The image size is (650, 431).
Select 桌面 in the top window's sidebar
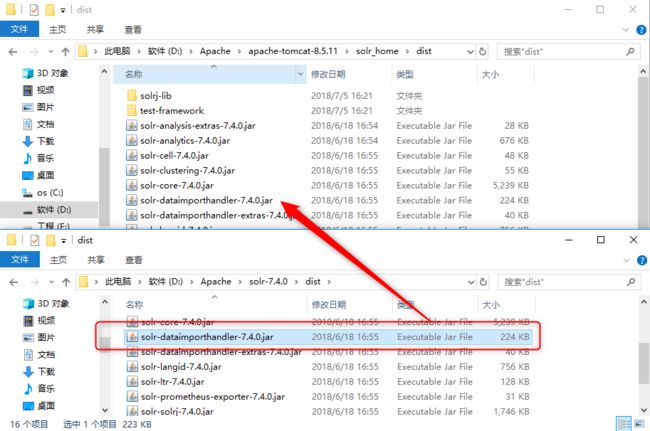click(x=39, y=175)
